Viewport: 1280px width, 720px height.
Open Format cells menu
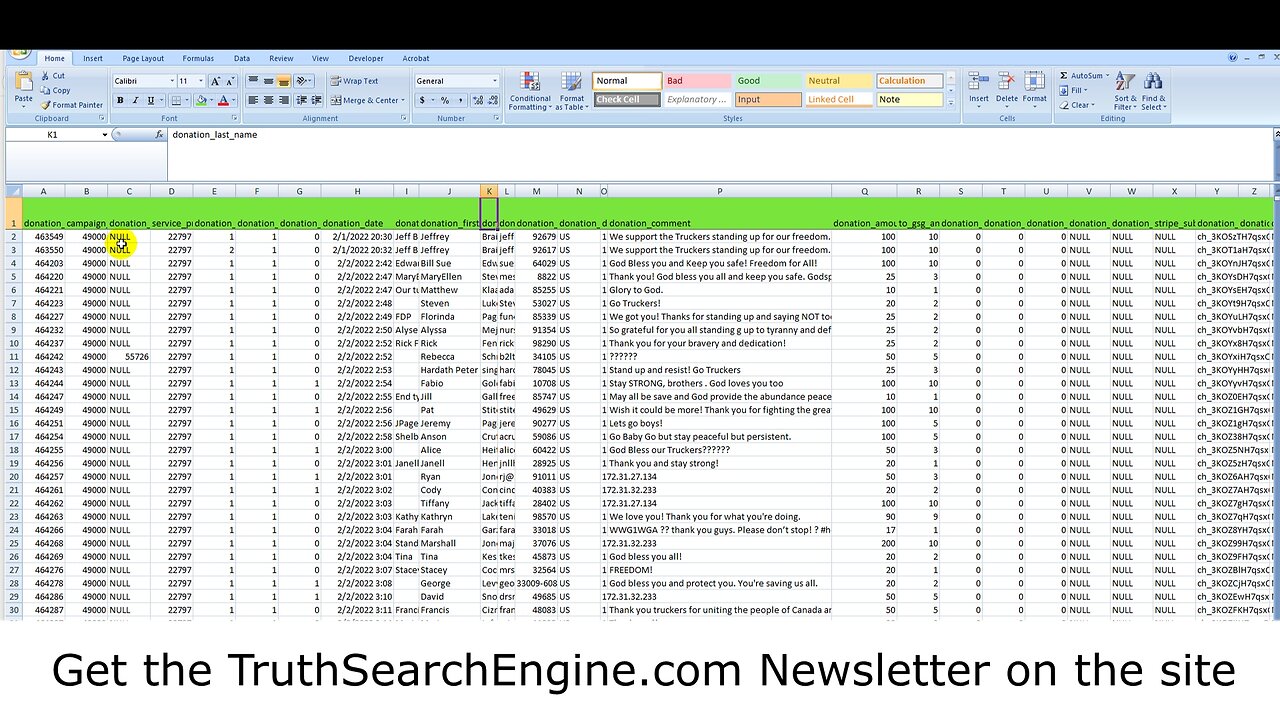[x=1034, y=88]
